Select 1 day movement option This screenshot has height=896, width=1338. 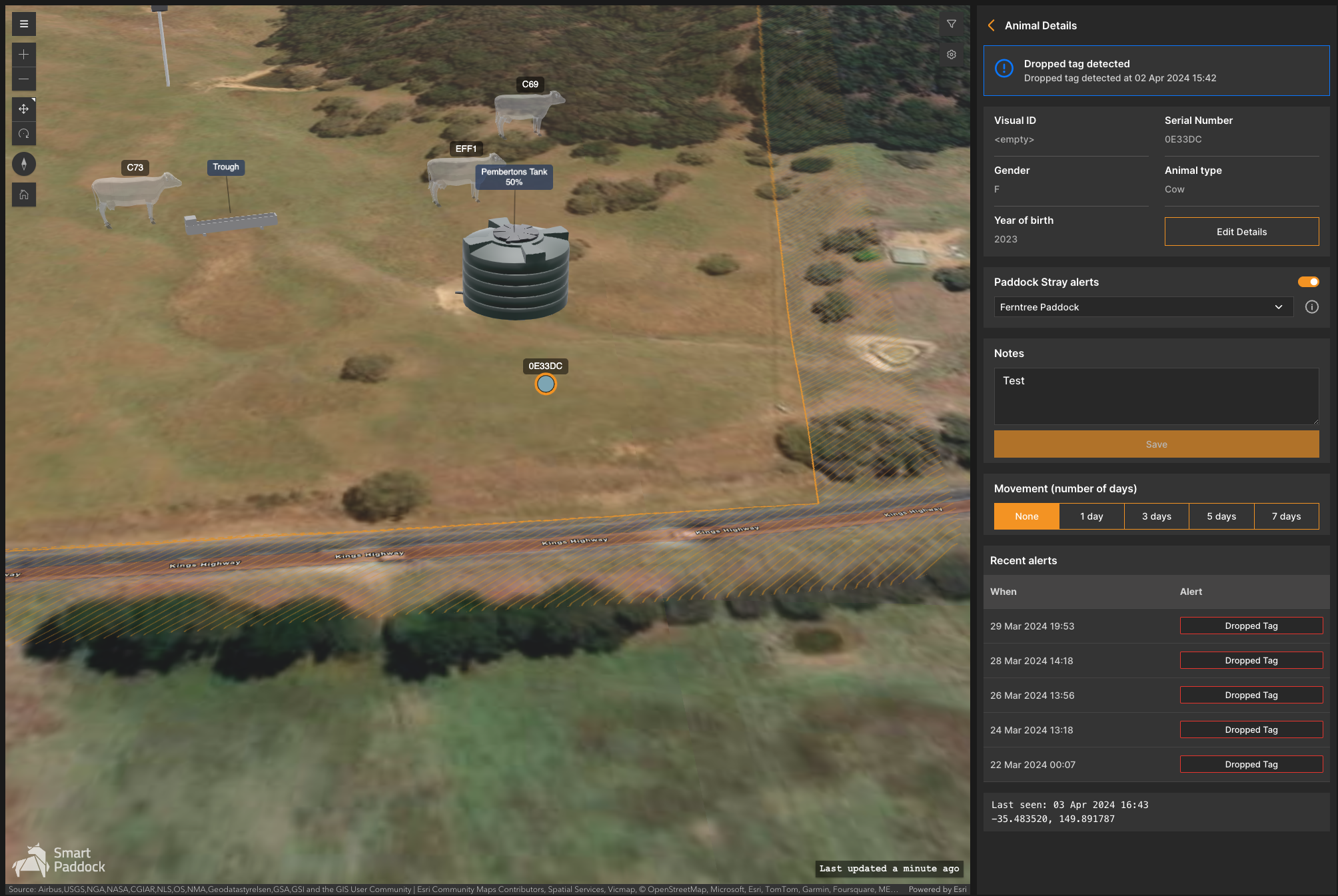pyautogui.click(x=1091, y=516)
